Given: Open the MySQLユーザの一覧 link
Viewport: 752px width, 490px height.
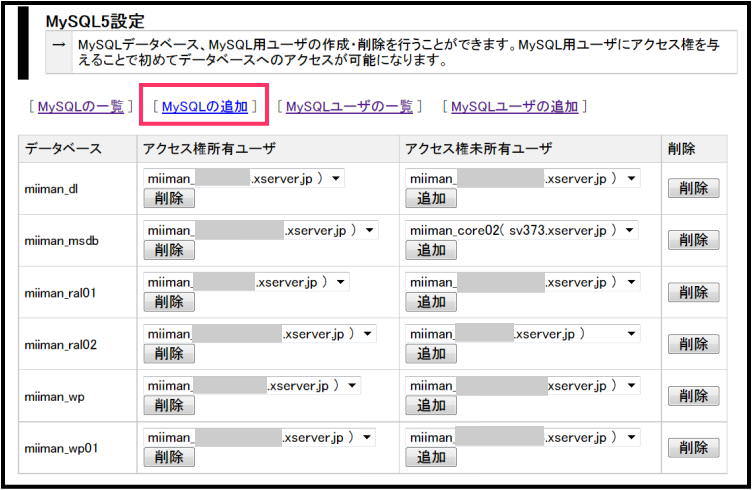Looking at the screenshot, I should 349,106.
